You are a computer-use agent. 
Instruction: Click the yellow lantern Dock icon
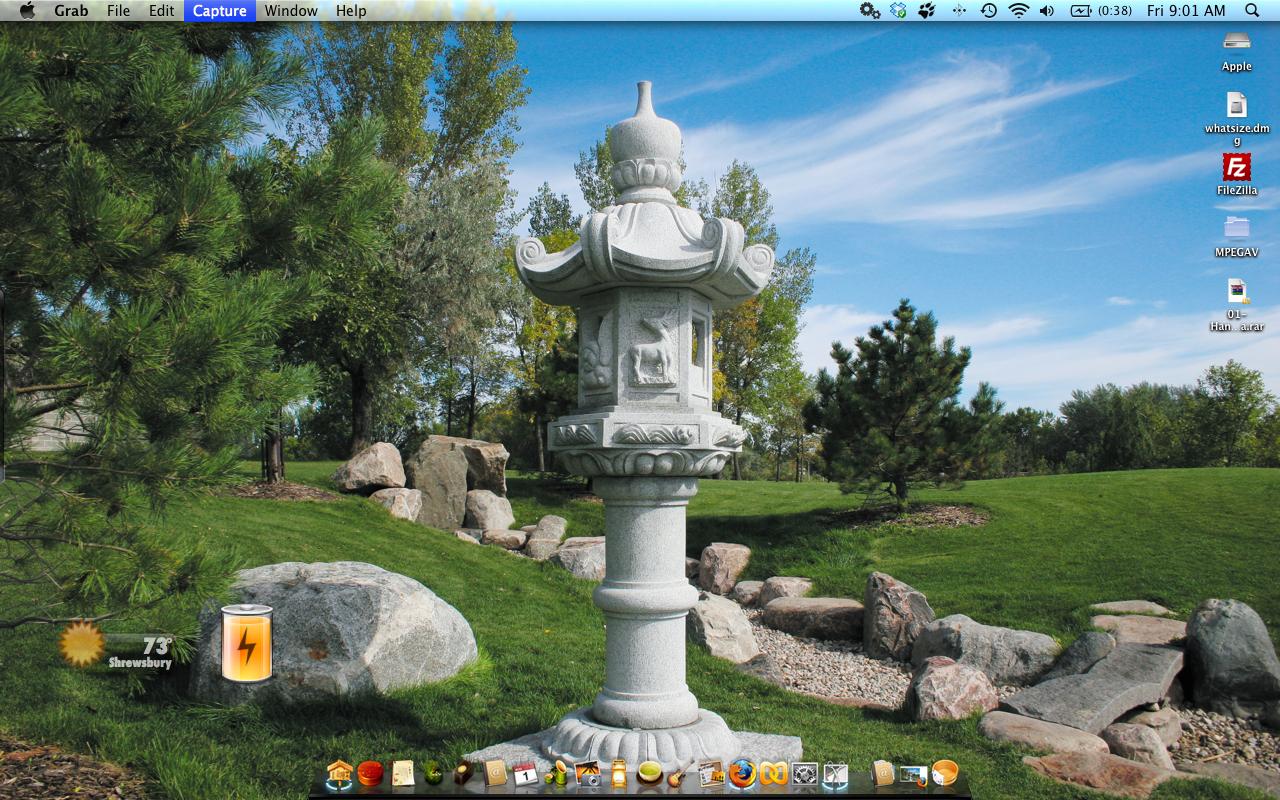[619, 773]
